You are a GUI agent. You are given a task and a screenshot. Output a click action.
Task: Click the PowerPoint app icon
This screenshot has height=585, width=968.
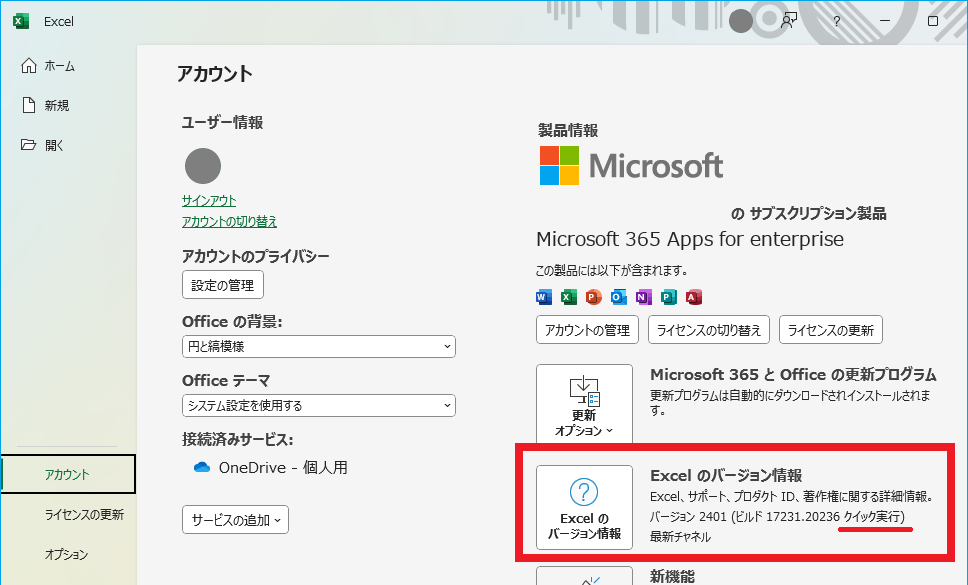pos(594,297)
